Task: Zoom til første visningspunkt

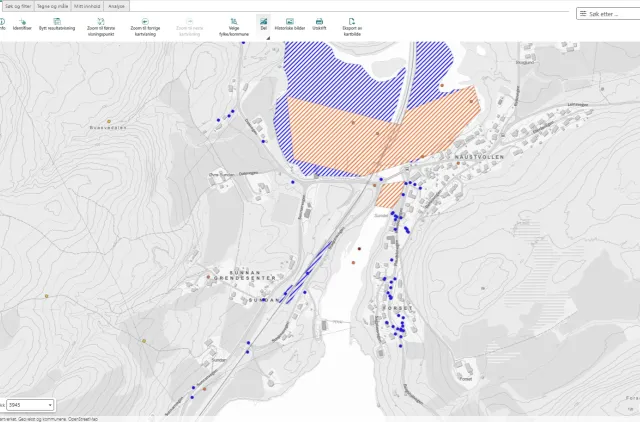Action: [102, 21]
